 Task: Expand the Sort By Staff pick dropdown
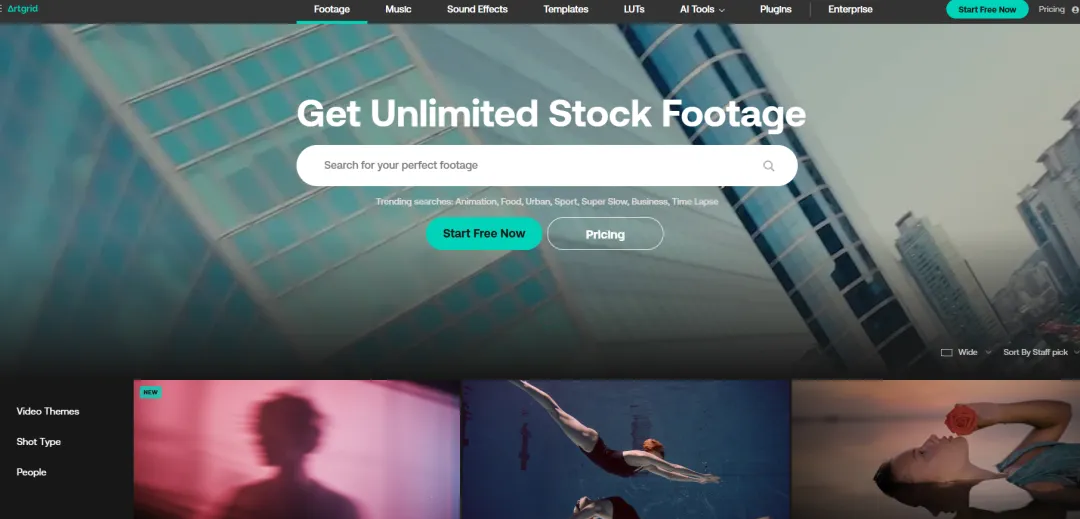1040,352
